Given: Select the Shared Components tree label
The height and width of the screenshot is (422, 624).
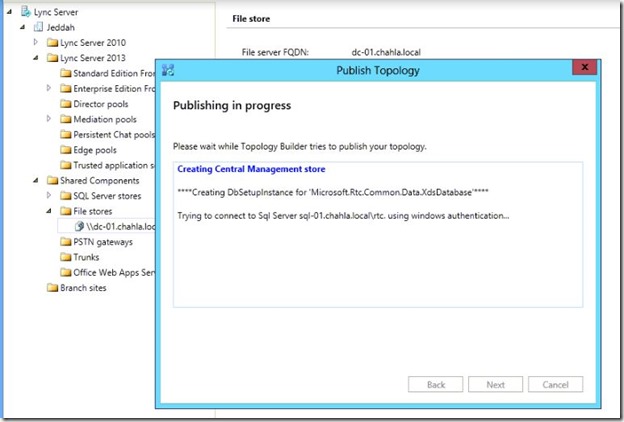Looking at the screenshot, I should click(x=99, y=181).
